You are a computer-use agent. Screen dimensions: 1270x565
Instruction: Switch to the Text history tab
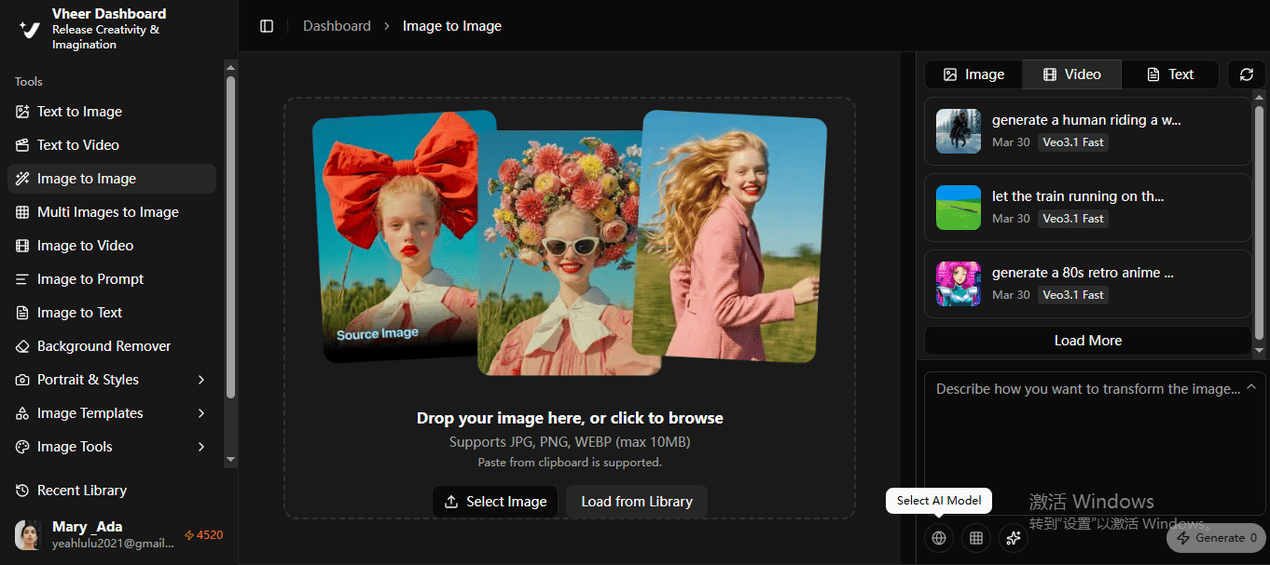(1170, 74)
